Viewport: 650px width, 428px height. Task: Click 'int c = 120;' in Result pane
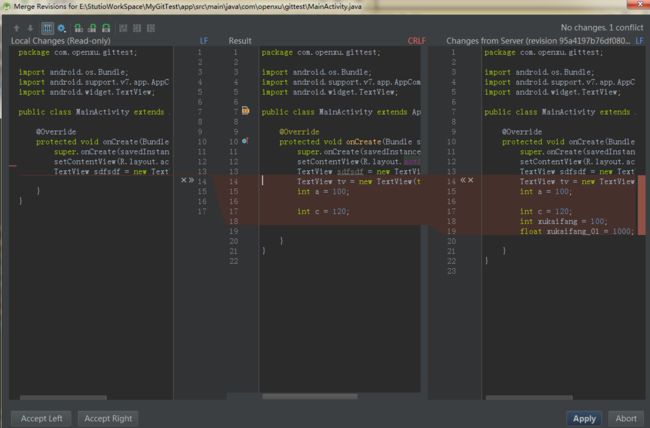323,212
